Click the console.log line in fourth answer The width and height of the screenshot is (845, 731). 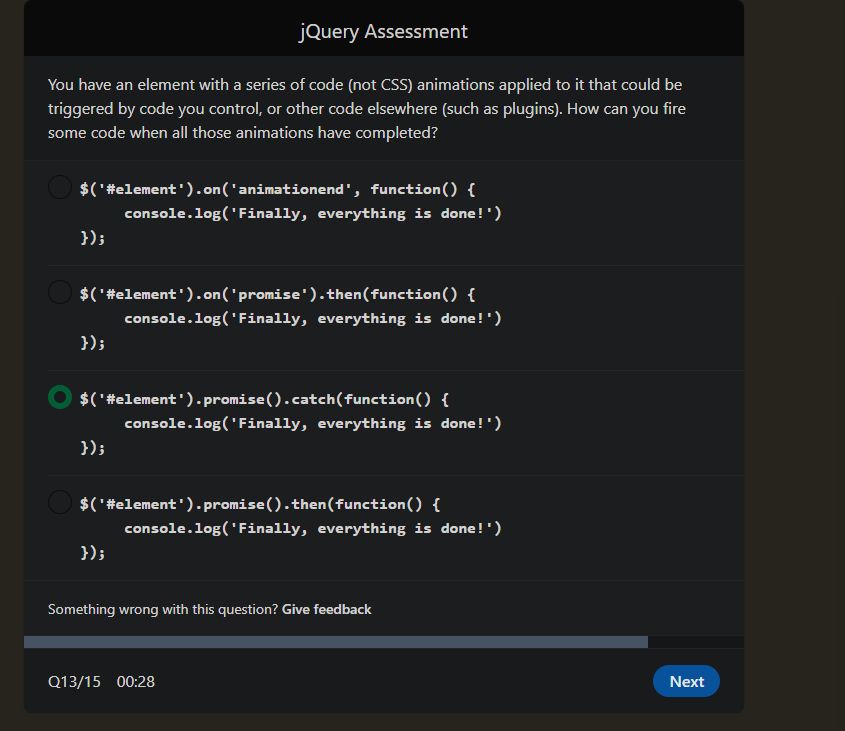click(312, 528)
